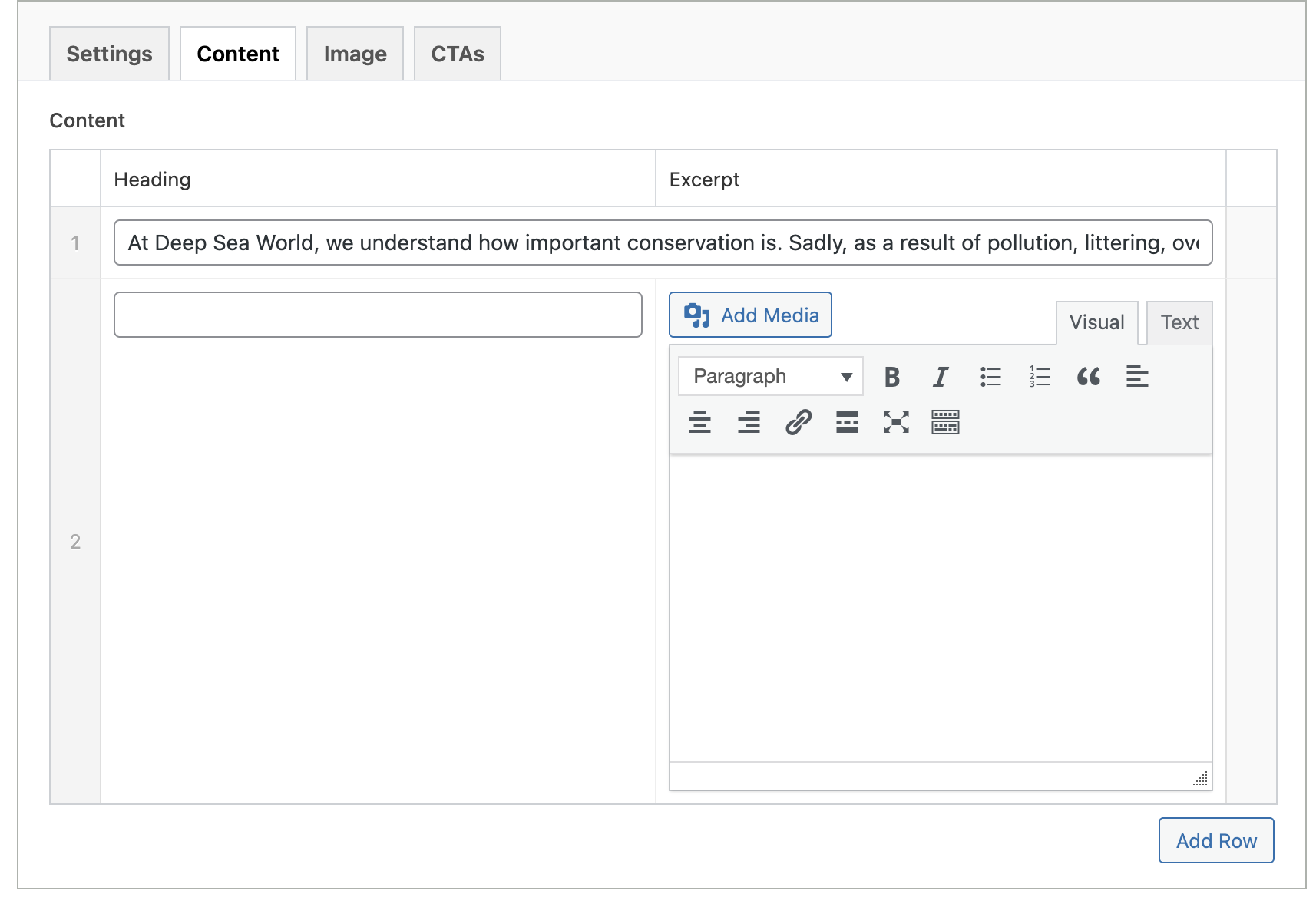Apply blockquote formatting
The width and height of the screenshot is (1316, 904).
coord(1089,377)
